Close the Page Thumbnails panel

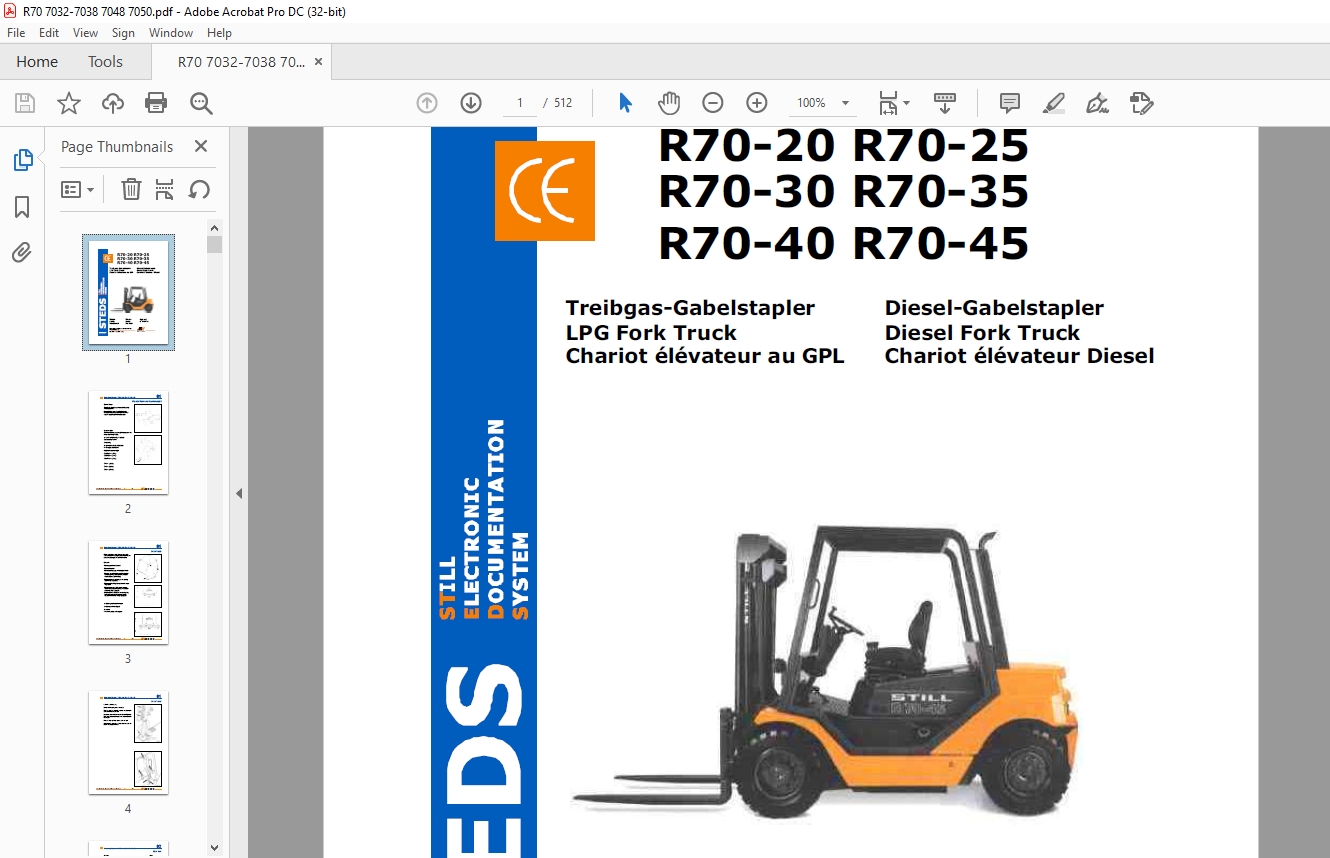point(201,146)
